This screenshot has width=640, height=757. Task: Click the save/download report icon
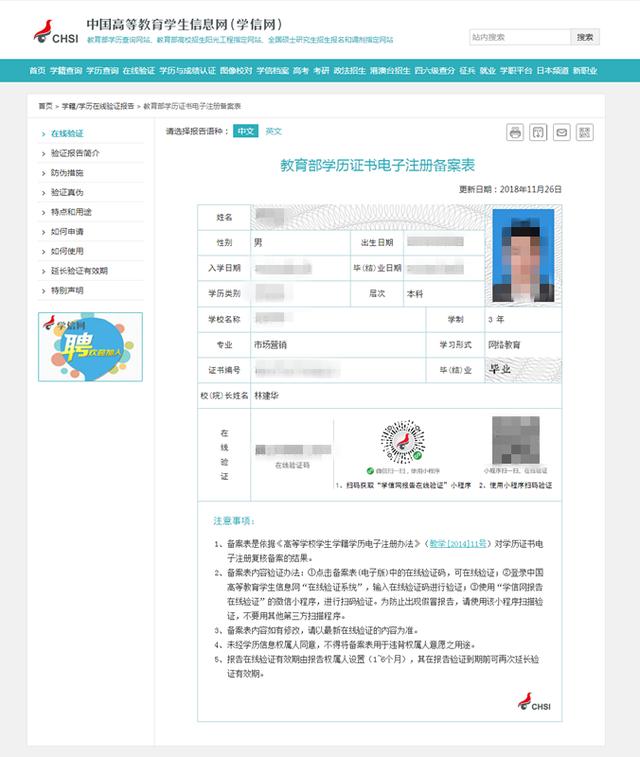click(x=538, y=132)
